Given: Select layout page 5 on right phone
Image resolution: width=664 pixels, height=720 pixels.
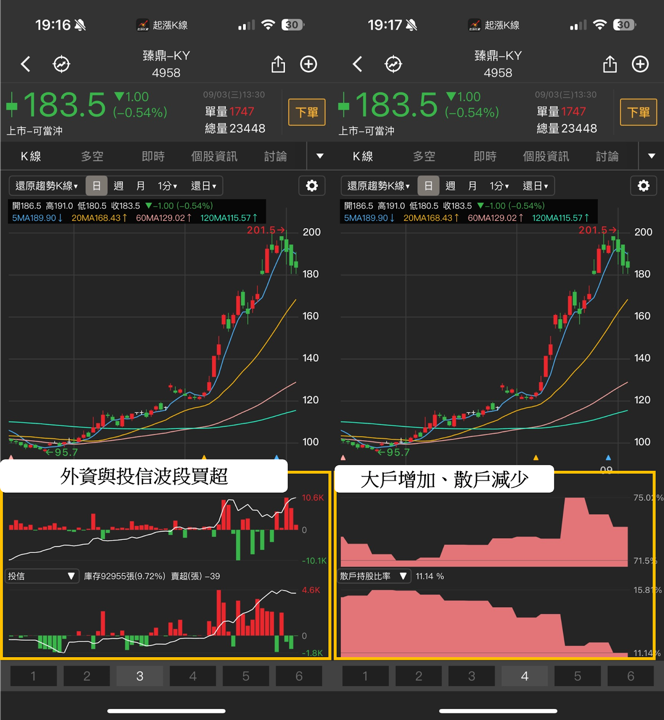Looking at the screenshot, I should 578,676.
